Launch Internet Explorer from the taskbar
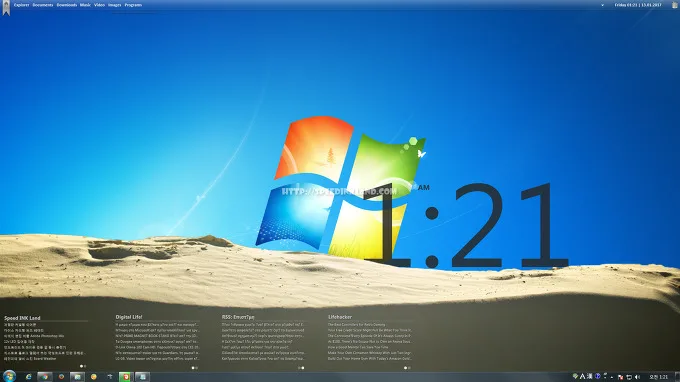The height and width of the screenshot is (382, 680). [x=29, y=377]
